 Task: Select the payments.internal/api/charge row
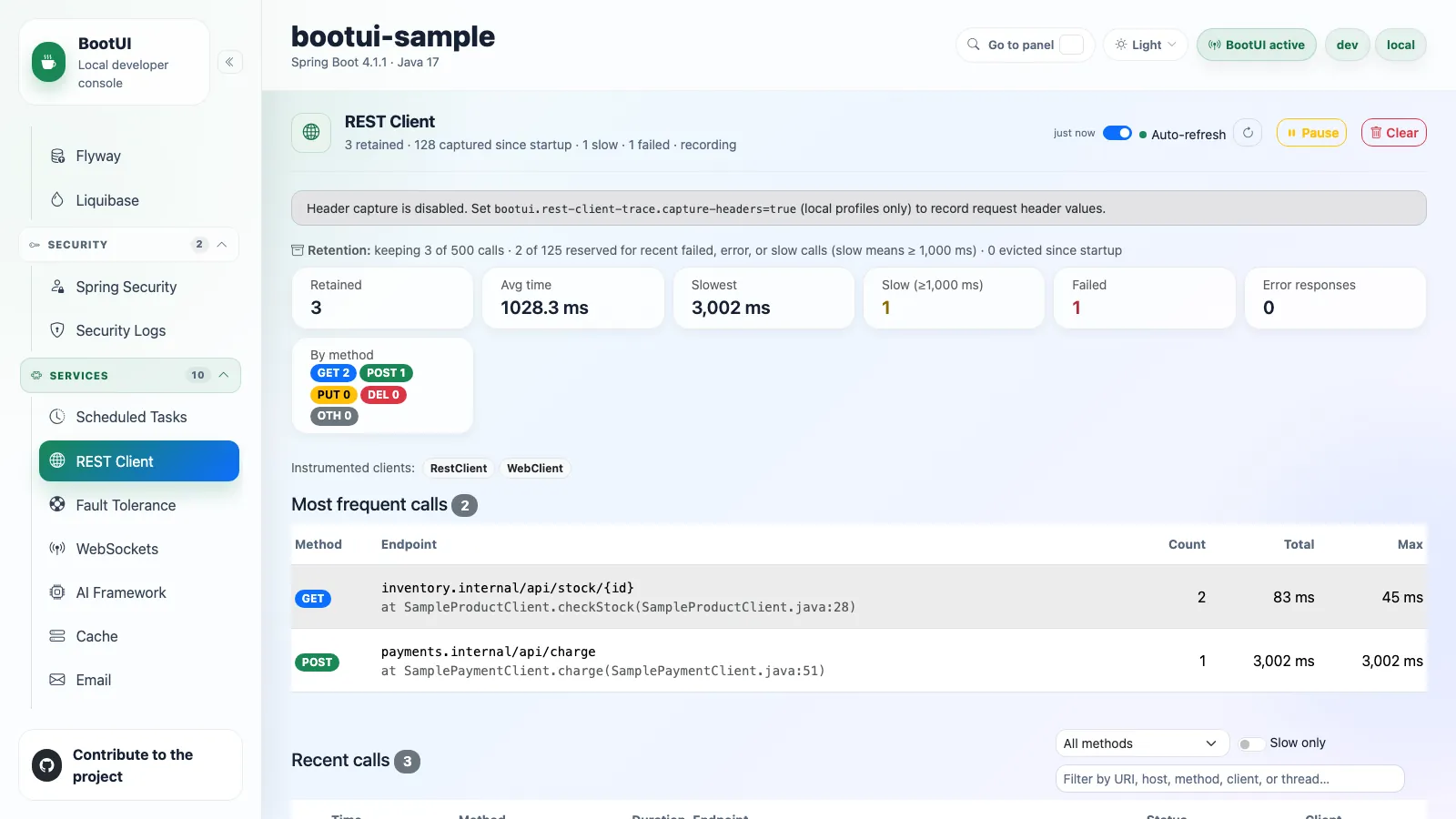(858, 661)
